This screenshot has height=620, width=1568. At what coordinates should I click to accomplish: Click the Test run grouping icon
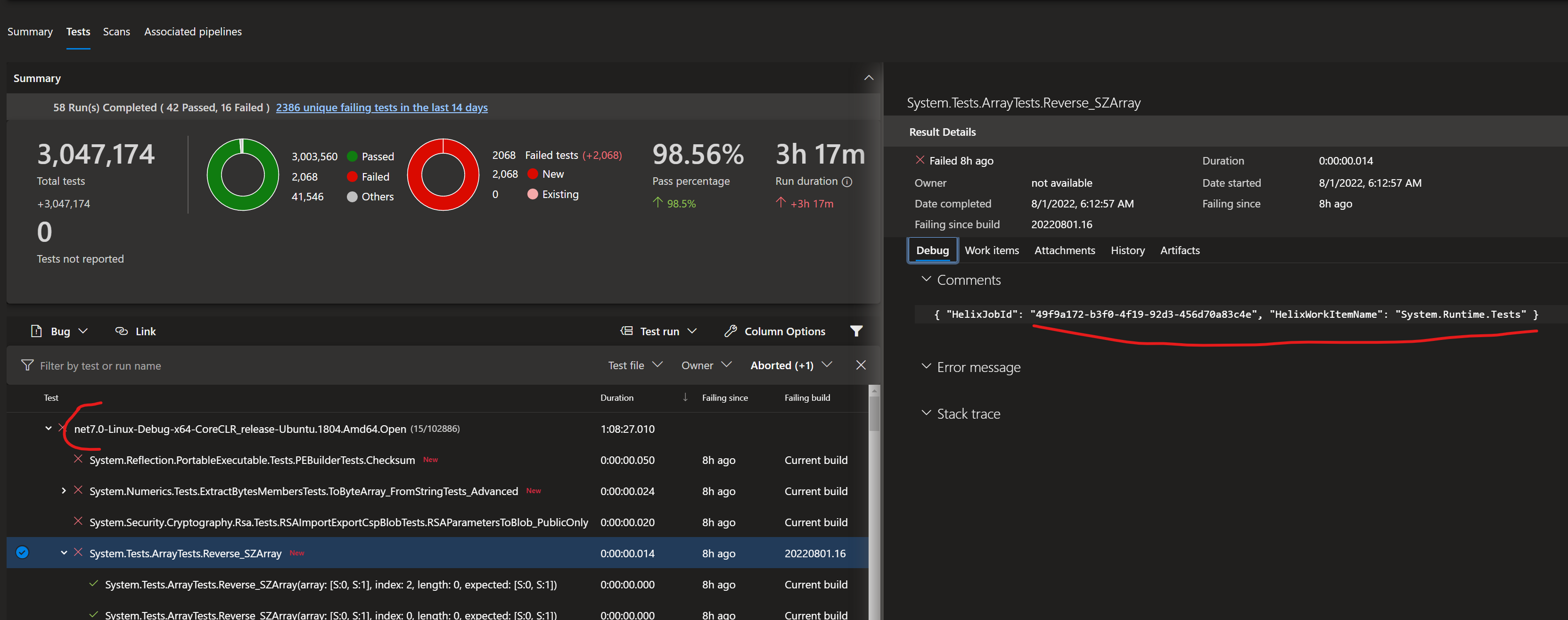tap(626, 331)
